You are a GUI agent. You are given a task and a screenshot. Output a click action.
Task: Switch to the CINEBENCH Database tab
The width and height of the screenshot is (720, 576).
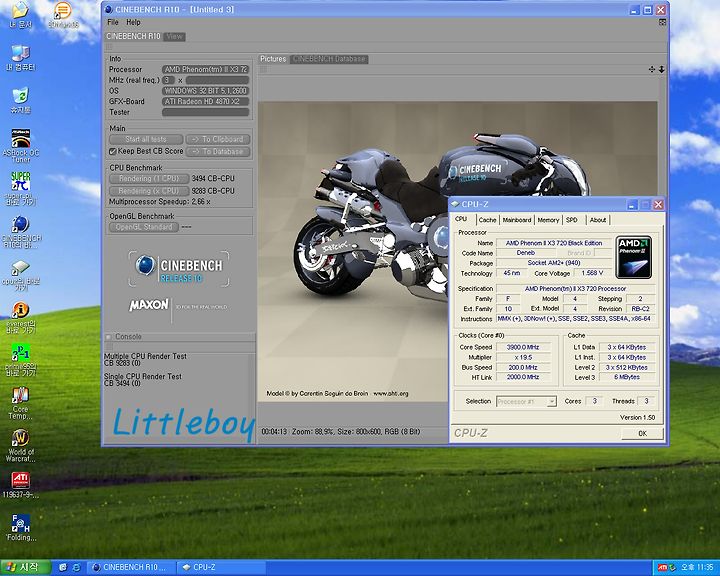[329, 59]
